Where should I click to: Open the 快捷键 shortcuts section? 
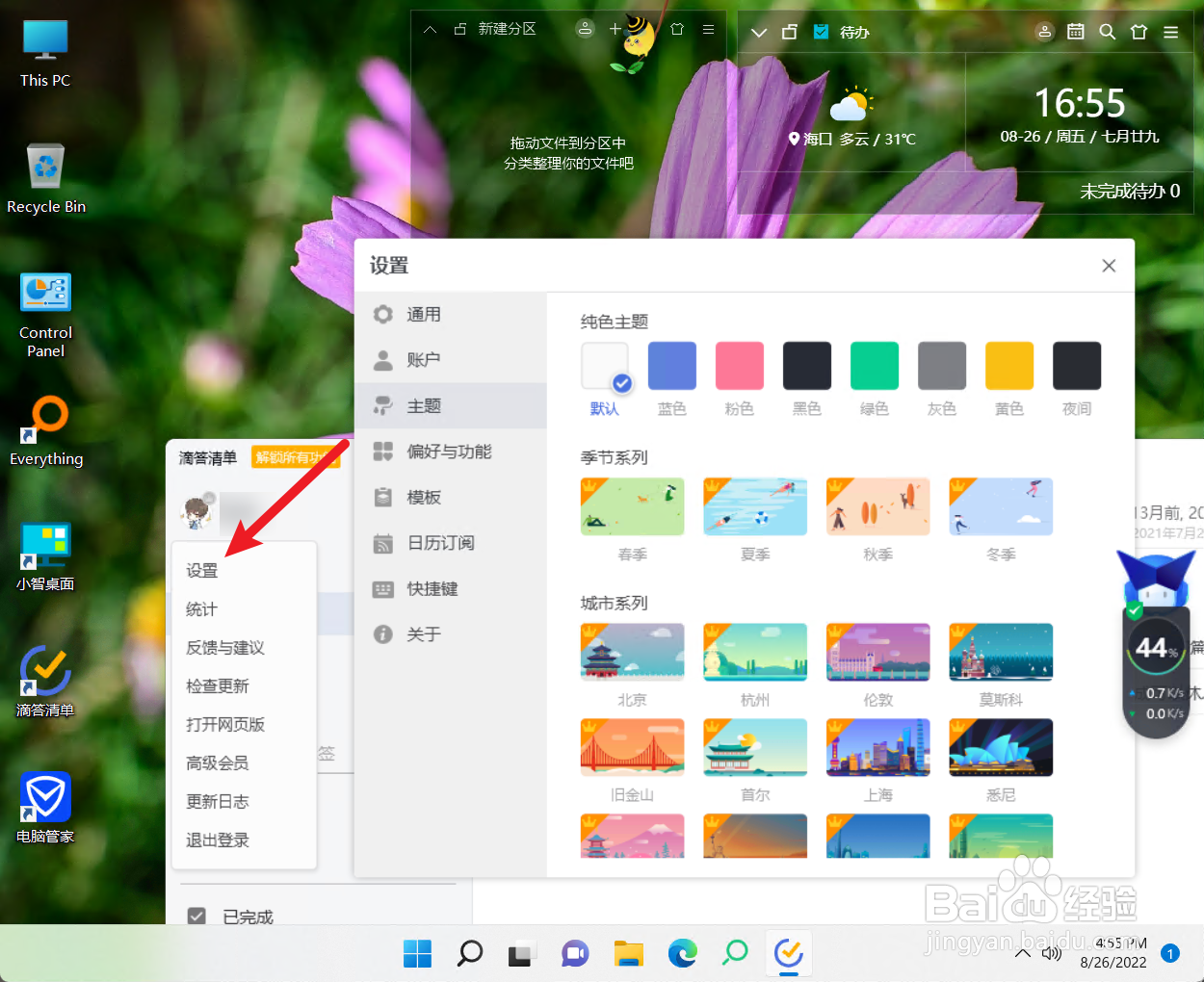click(x=450, y=589)
